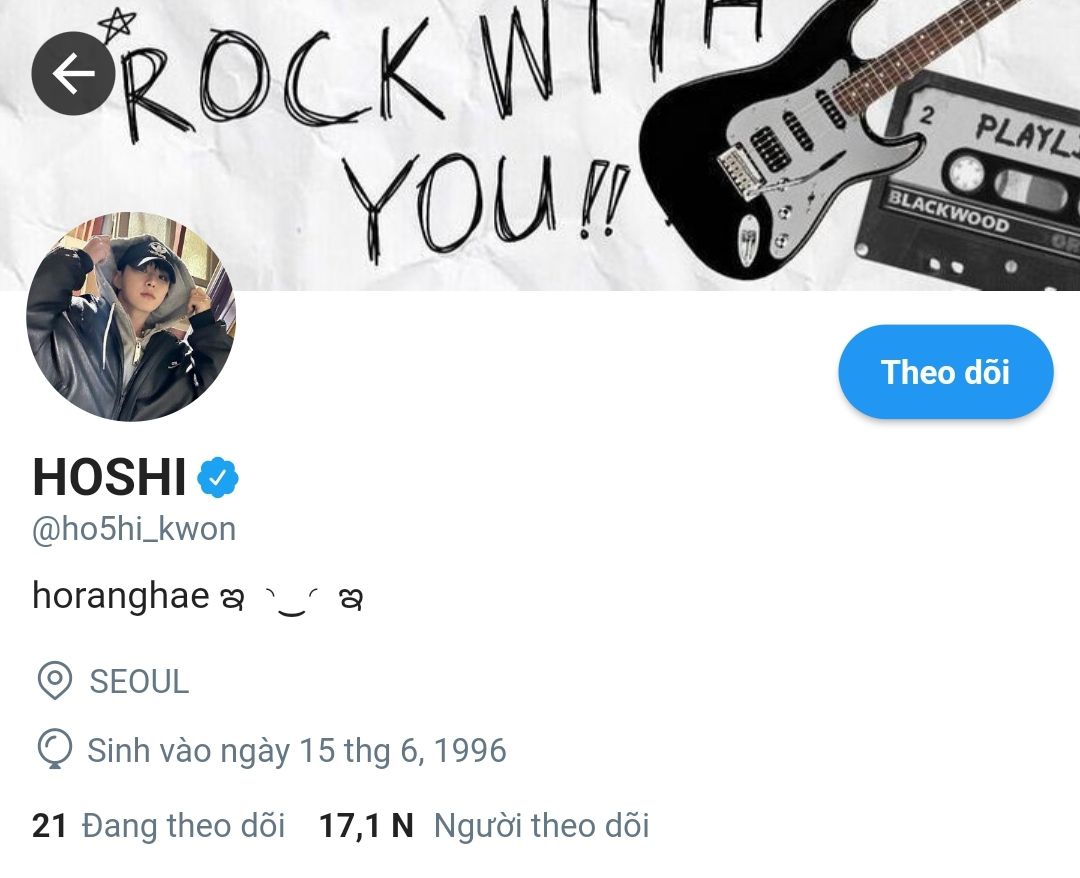Go back with the arrow button
This screenshot has height=878, width=1080.
[73, 73]
